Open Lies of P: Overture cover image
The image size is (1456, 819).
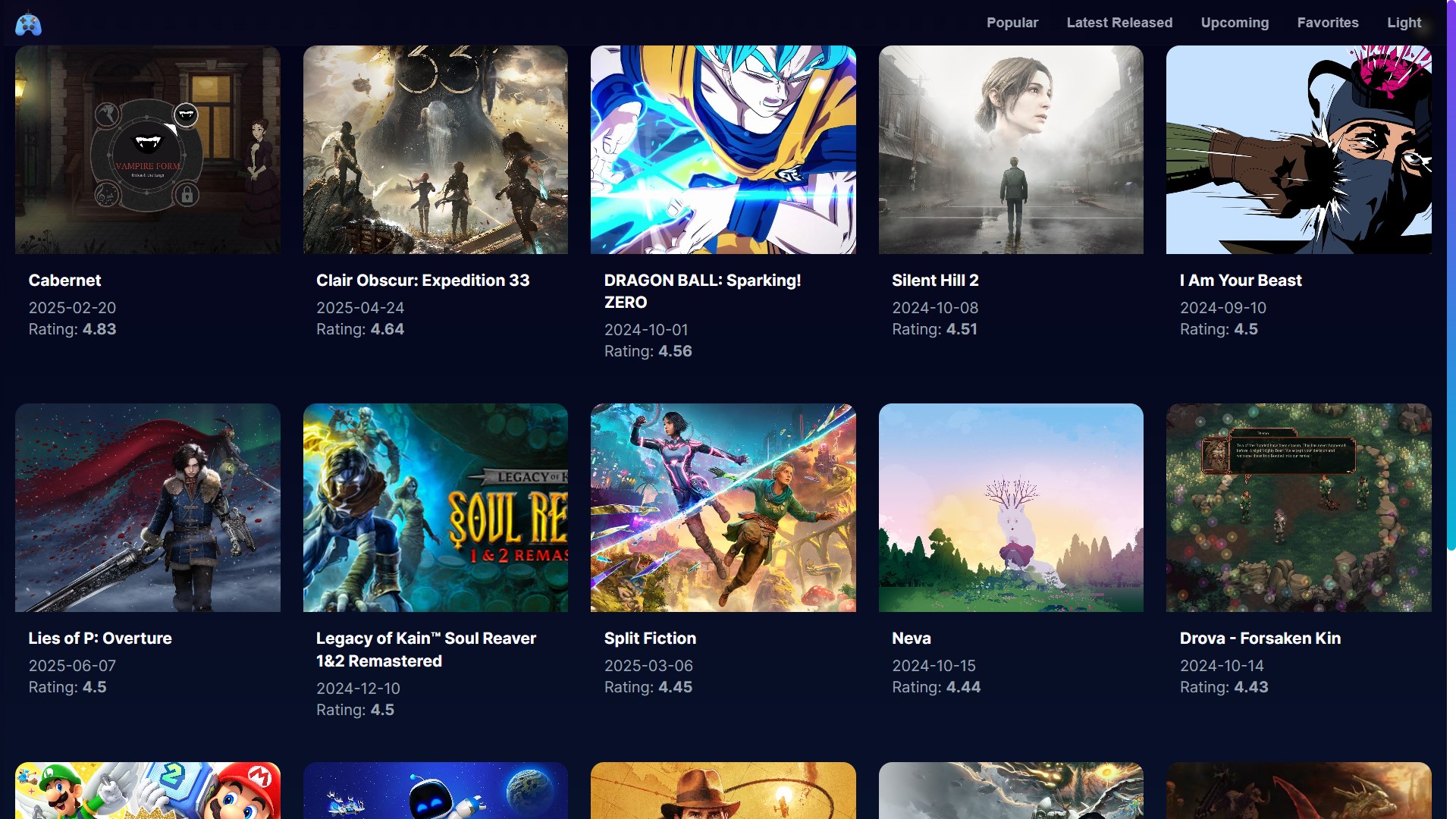pyautogui.click(x=148, y=507)
